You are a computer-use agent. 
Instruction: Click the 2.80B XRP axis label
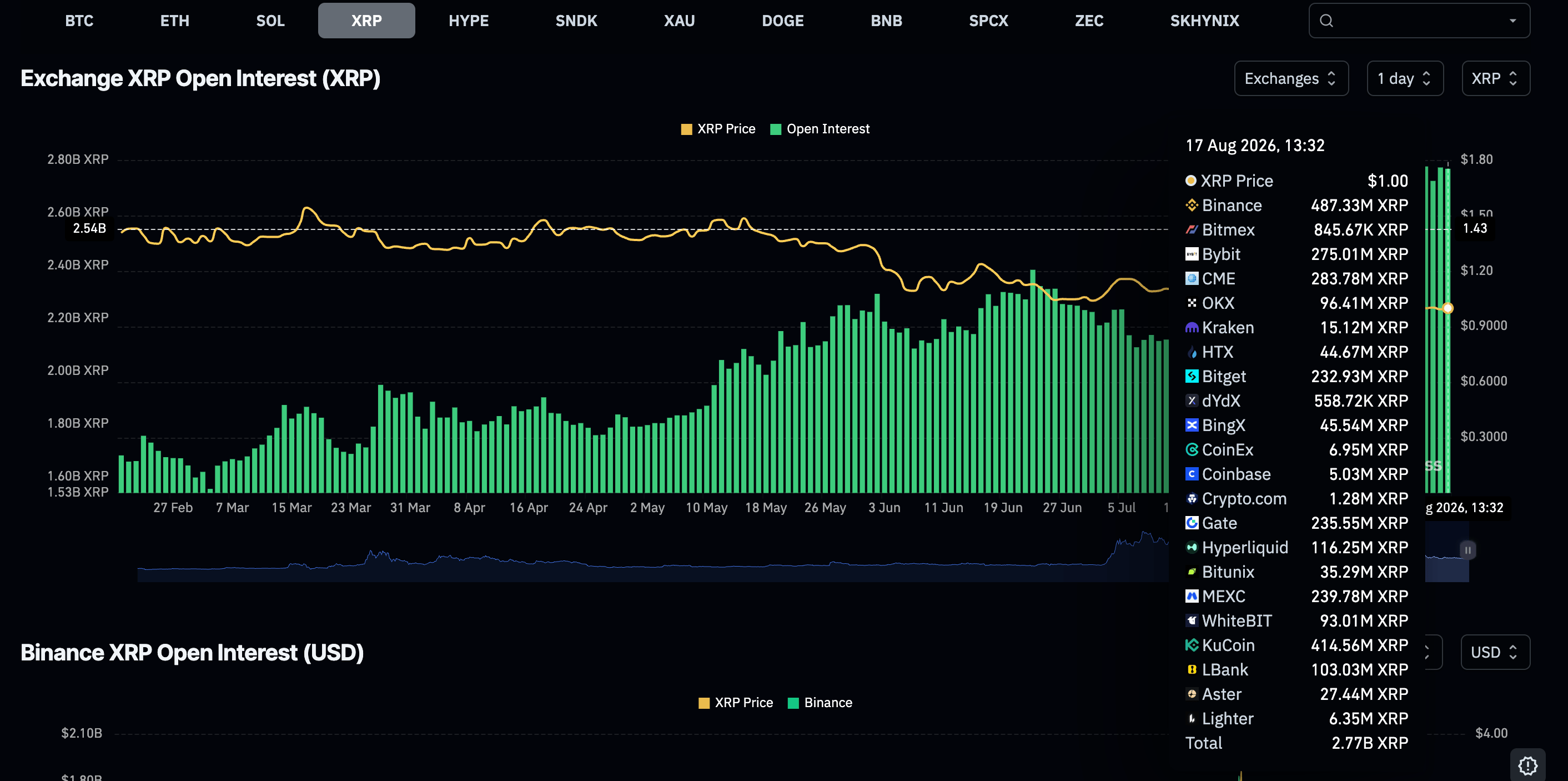pyautogui.click(x=78, y=159)
